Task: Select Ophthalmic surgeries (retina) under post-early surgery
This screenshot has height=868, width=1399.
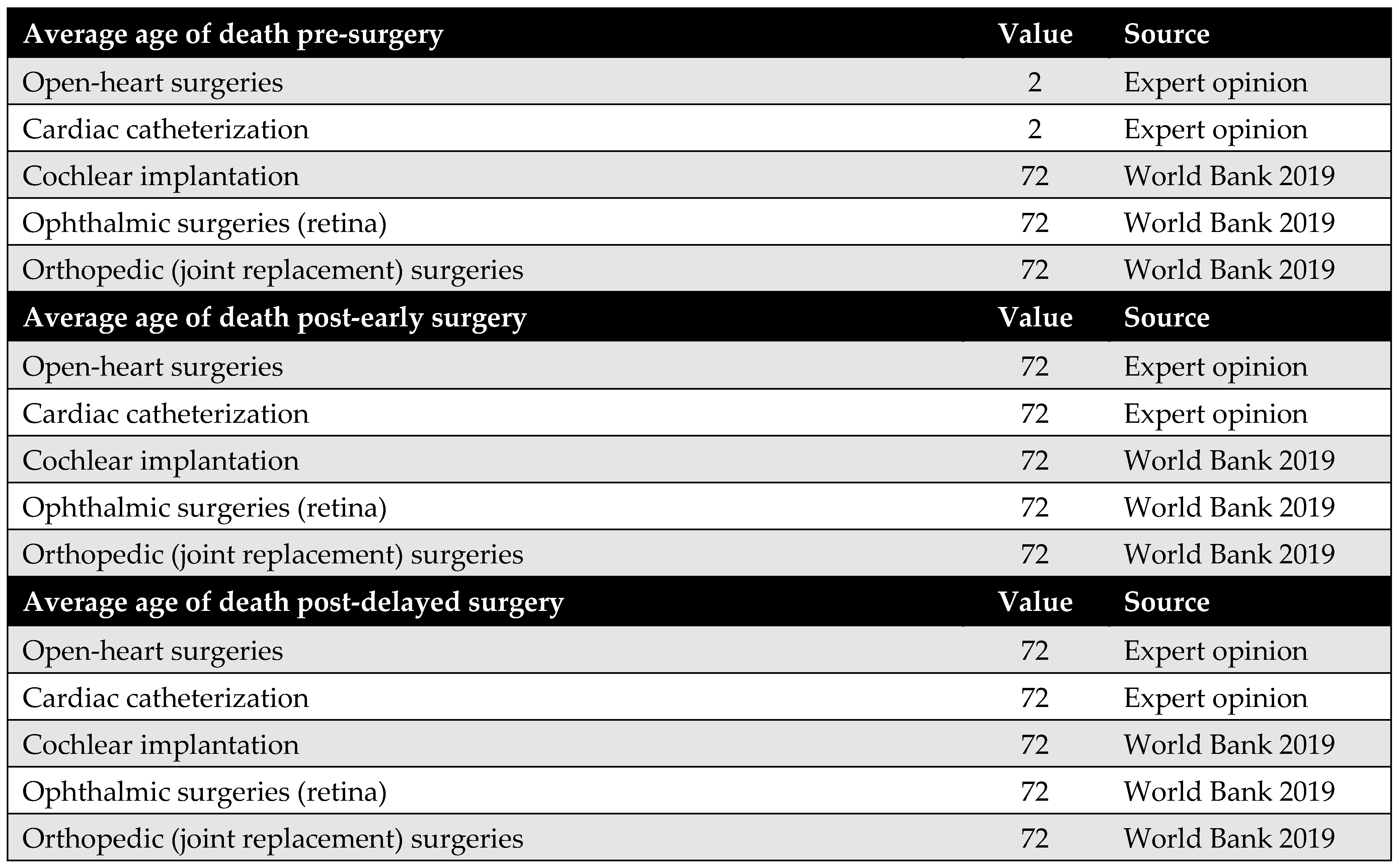Action: click(x=204, y=507)
